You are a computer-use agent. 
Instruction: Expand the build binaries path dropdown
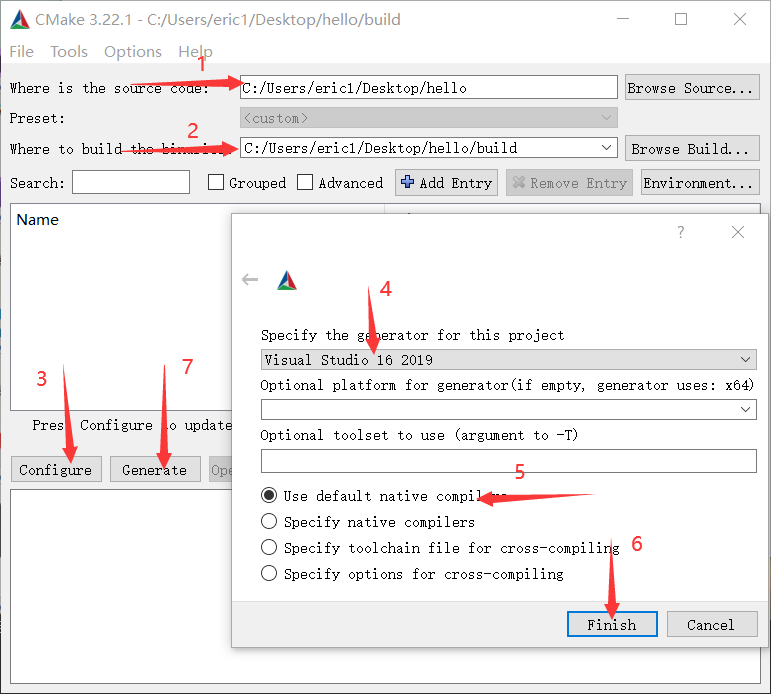tap(607, 148)
